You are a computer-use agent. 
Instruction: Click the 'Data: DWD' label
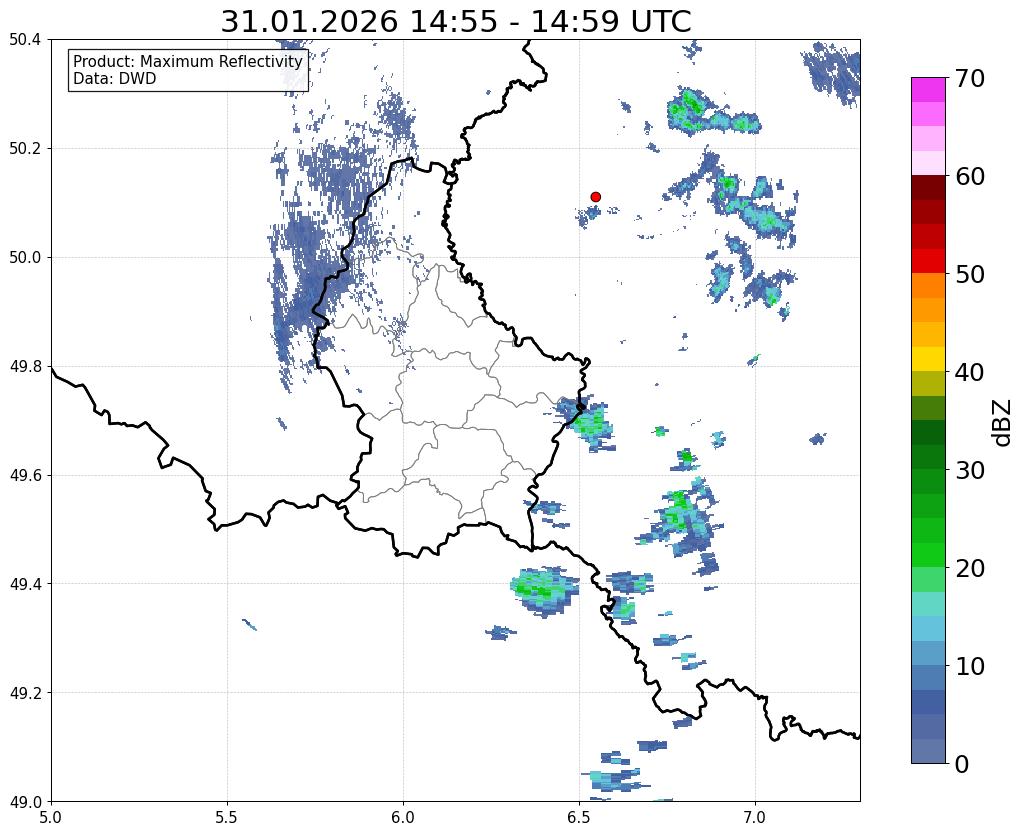pyautogui.click(x=115, y=79)
